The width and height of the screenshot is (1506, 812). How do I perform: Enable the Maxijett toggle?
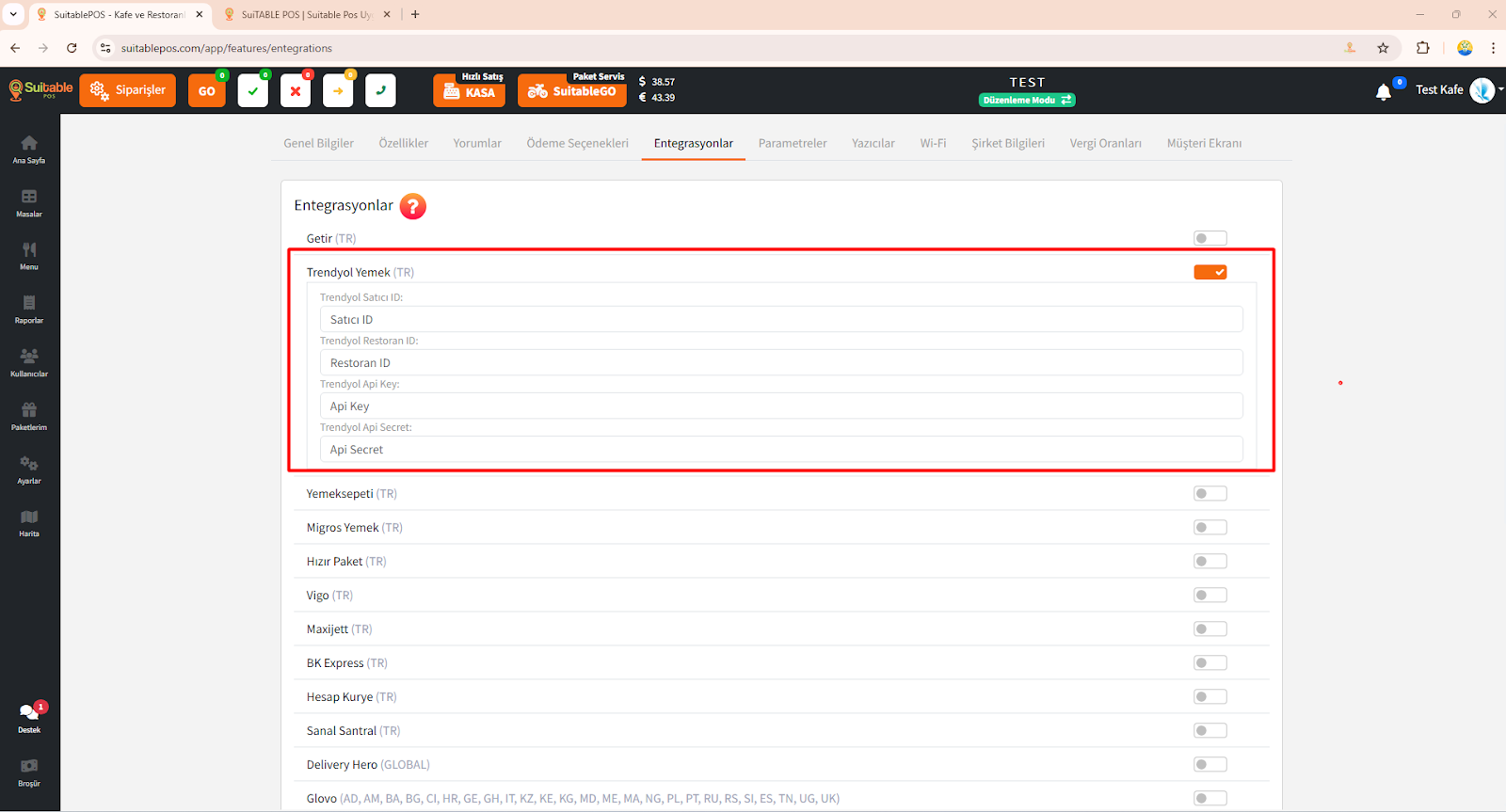(x=1210, y=629)
